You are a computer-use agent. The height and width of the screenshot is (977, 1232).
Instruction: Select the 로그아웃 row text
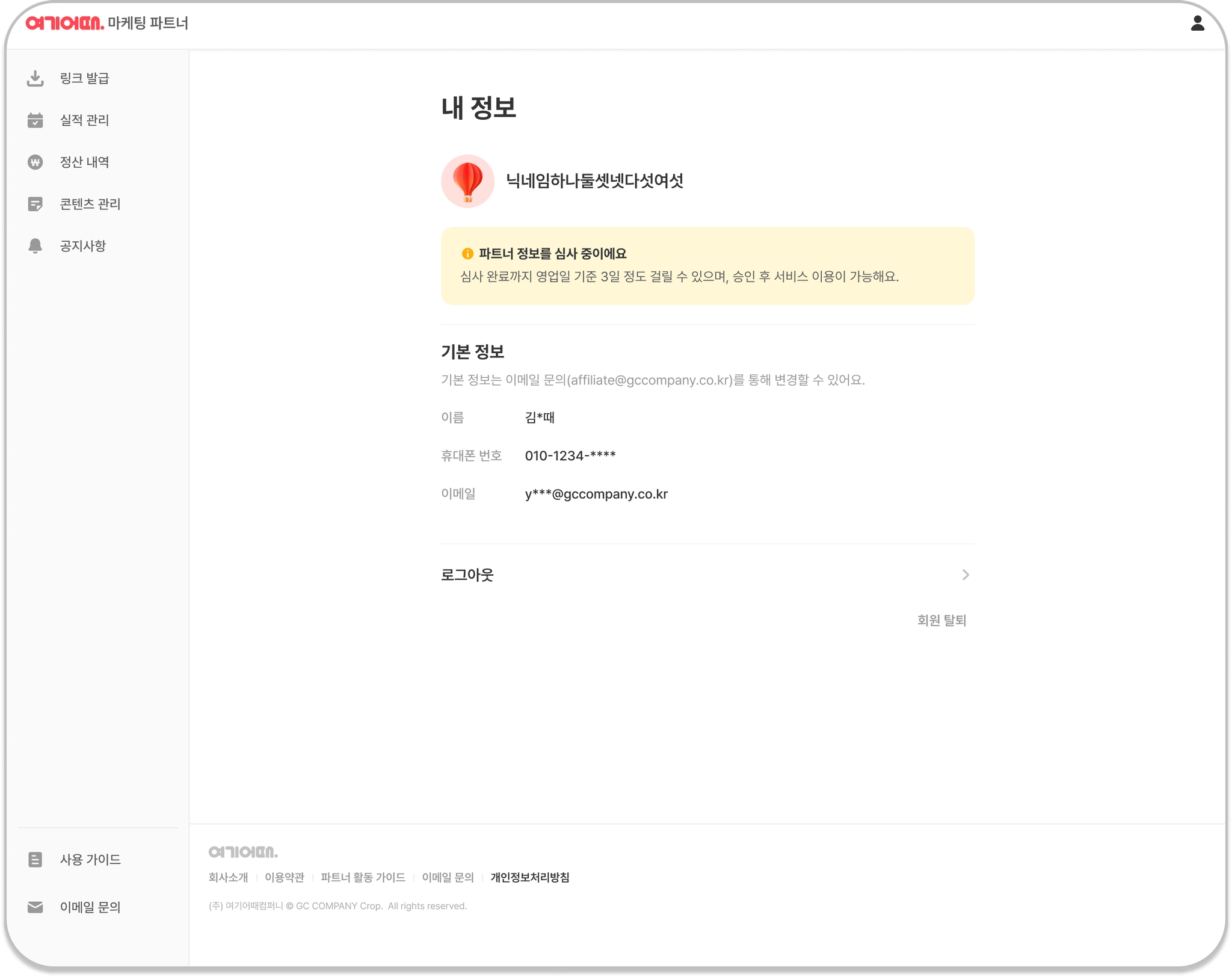(467, 575)
